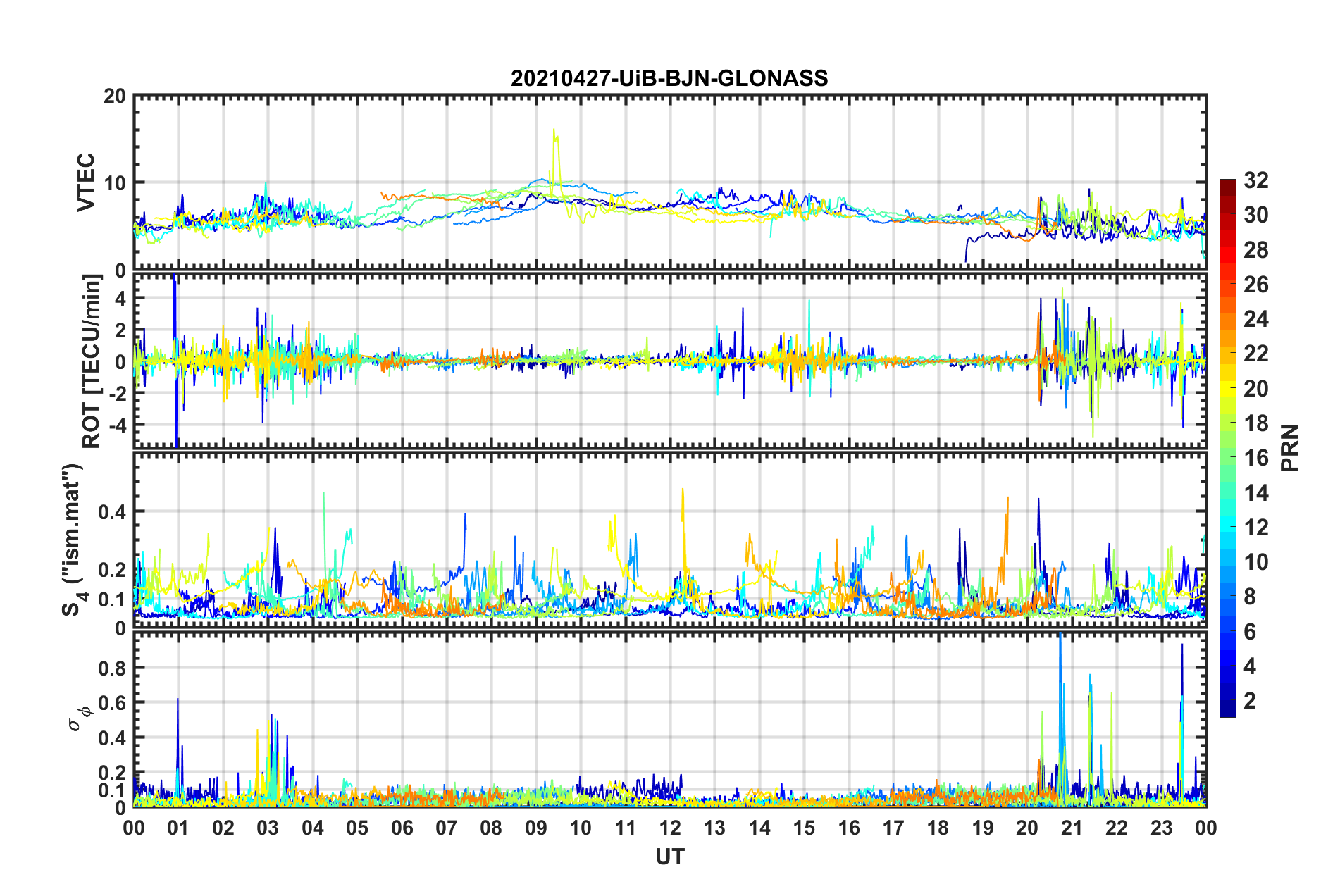Click colorbar tick label 14
Screen dimensions: 1340x896
click(1256, 493)
